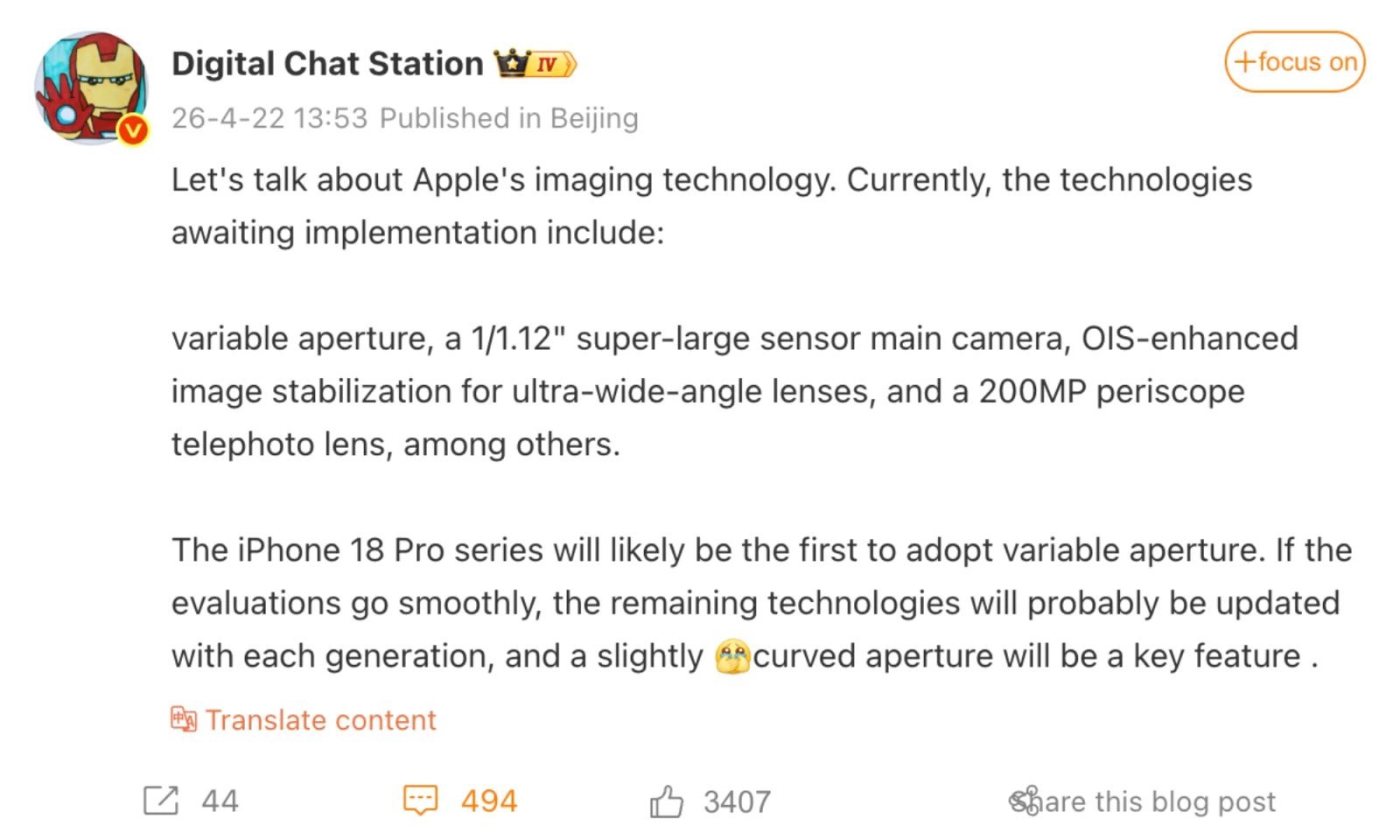
Task: Click the paragraph mentioning iPhone 18 Pro series
Action: point(761,603)
